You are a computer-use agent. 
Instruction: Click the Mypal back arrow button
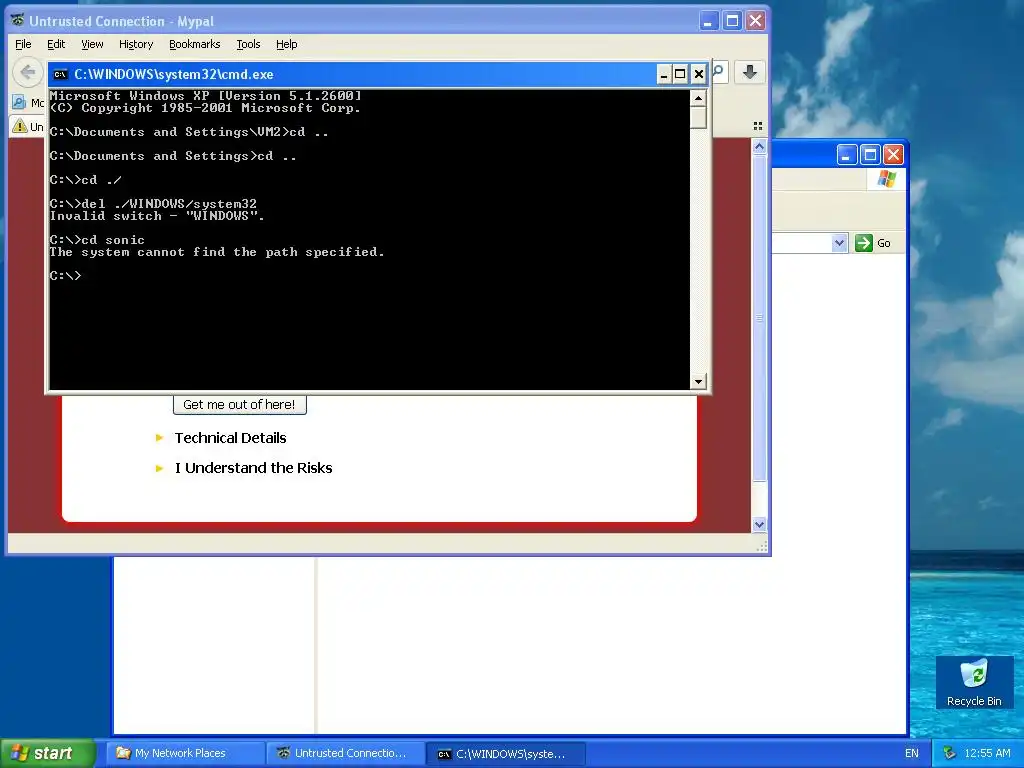(x=27, y=72)
